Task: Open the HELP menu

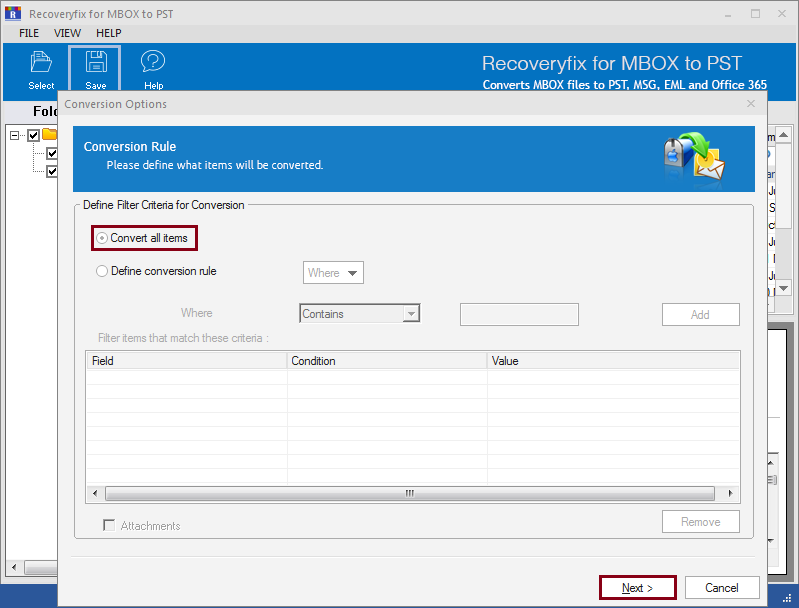Action: click(109, 33)
